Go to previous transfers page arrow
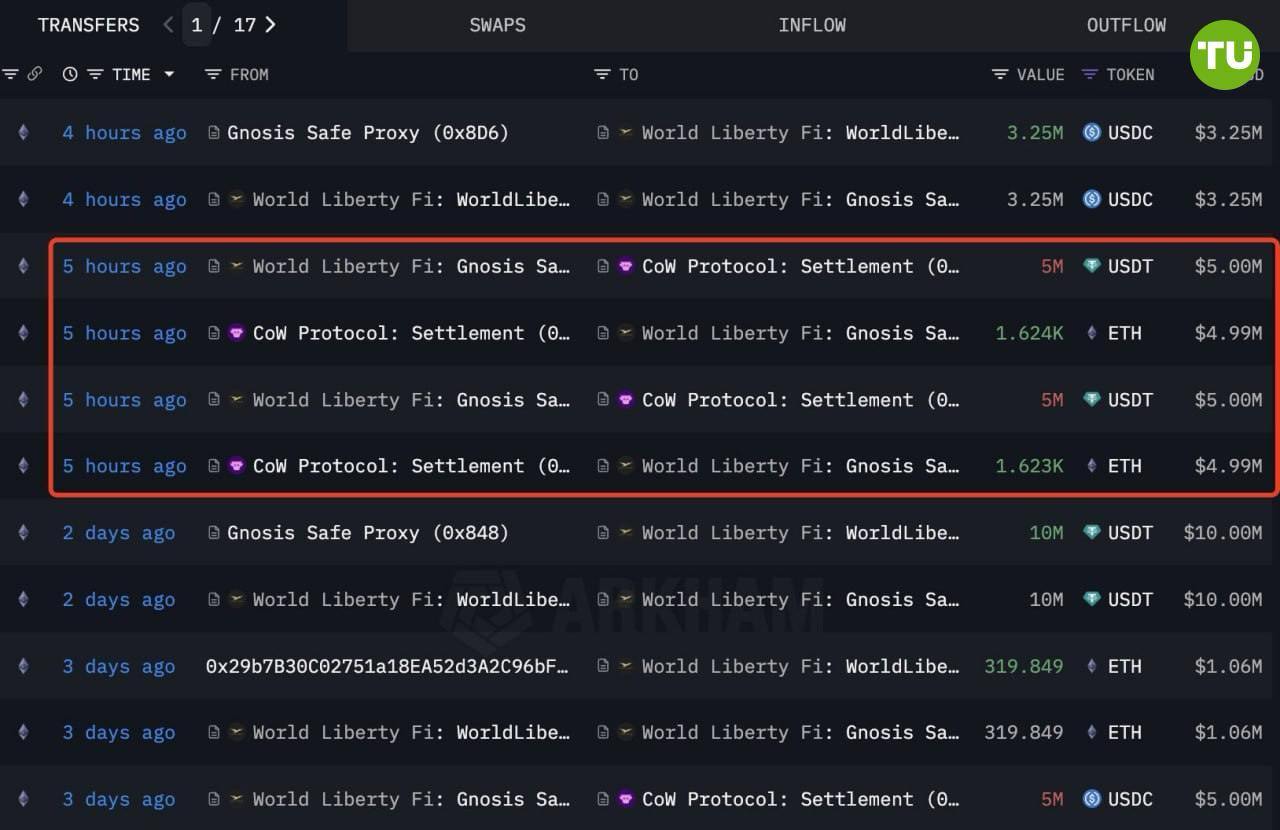This screenshot has width=1280, height=830. click(x=168, y=25)
